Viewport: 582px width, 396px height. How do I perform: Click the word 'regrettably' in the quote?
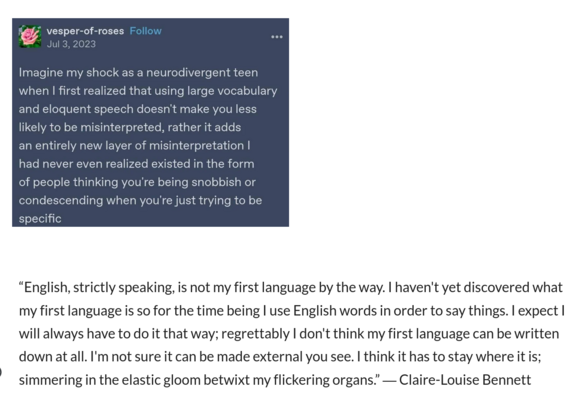pos(255,334)
